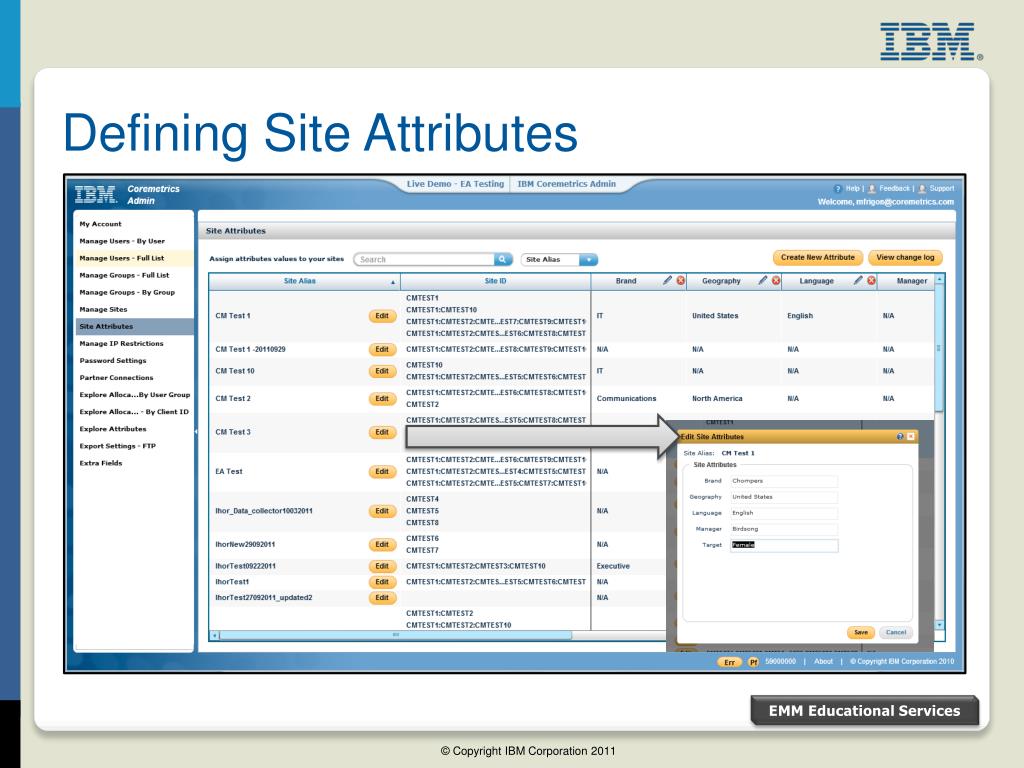The image size is (1024, 768).
Task: Click the Pf status indicator
Action: point(753,662)
